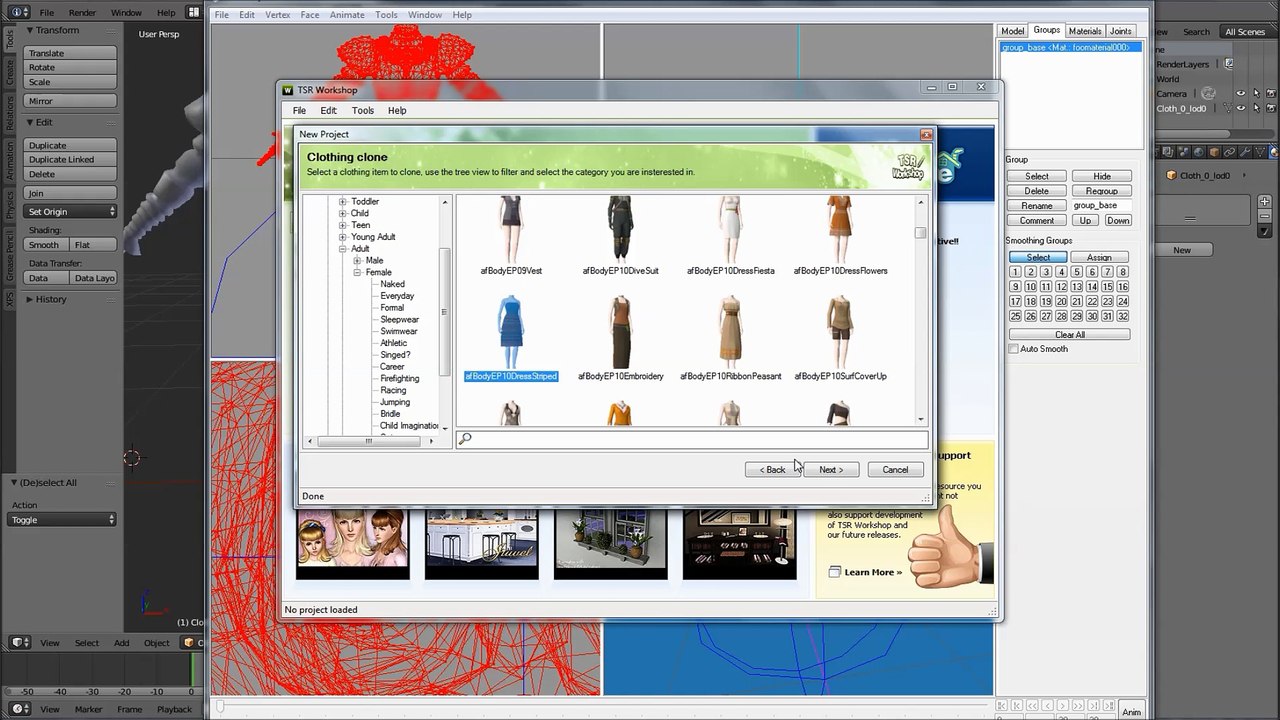Viewport: 1280px width, 720px height.
Task: Click the magnifier icon in clothing search bar
Action: 465,439
